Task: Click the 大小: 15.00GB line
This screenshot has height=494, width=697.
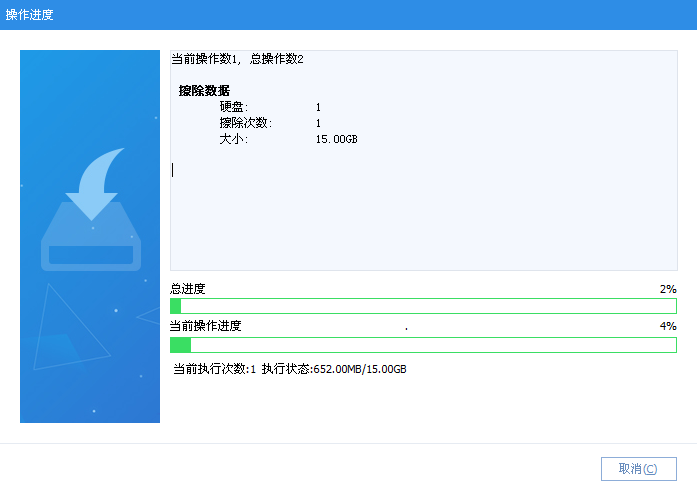Action: [288, 139]
